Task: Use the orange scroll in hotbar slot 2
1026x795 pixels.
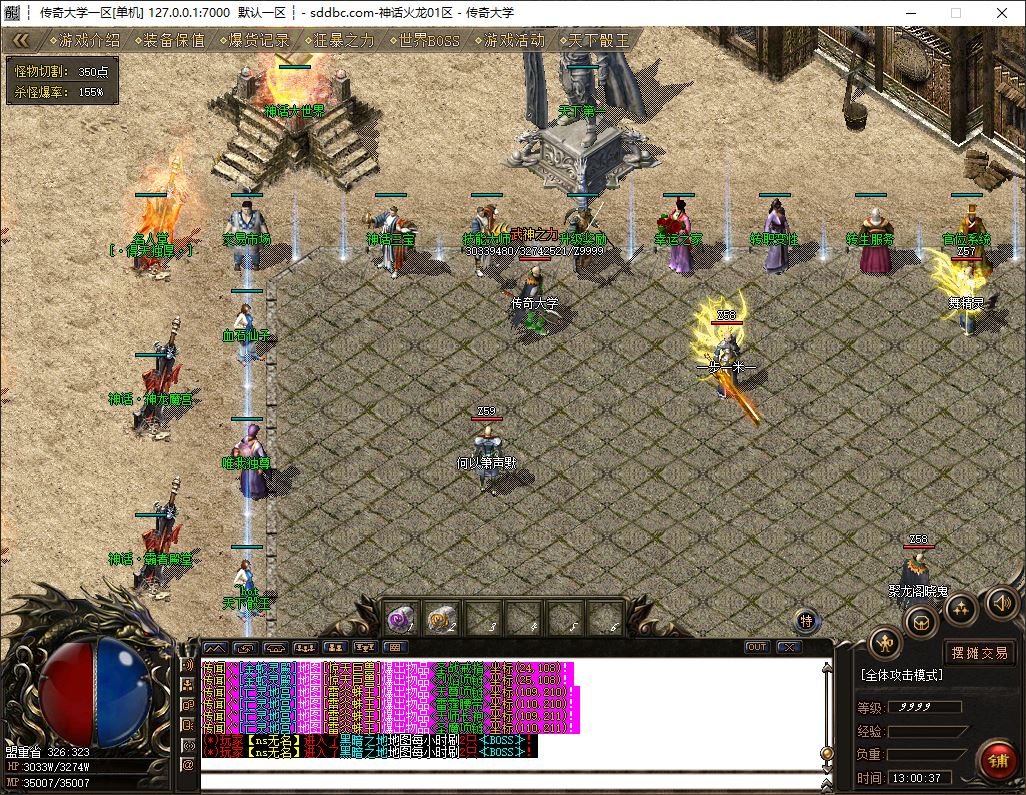Action: click(442, 618)
